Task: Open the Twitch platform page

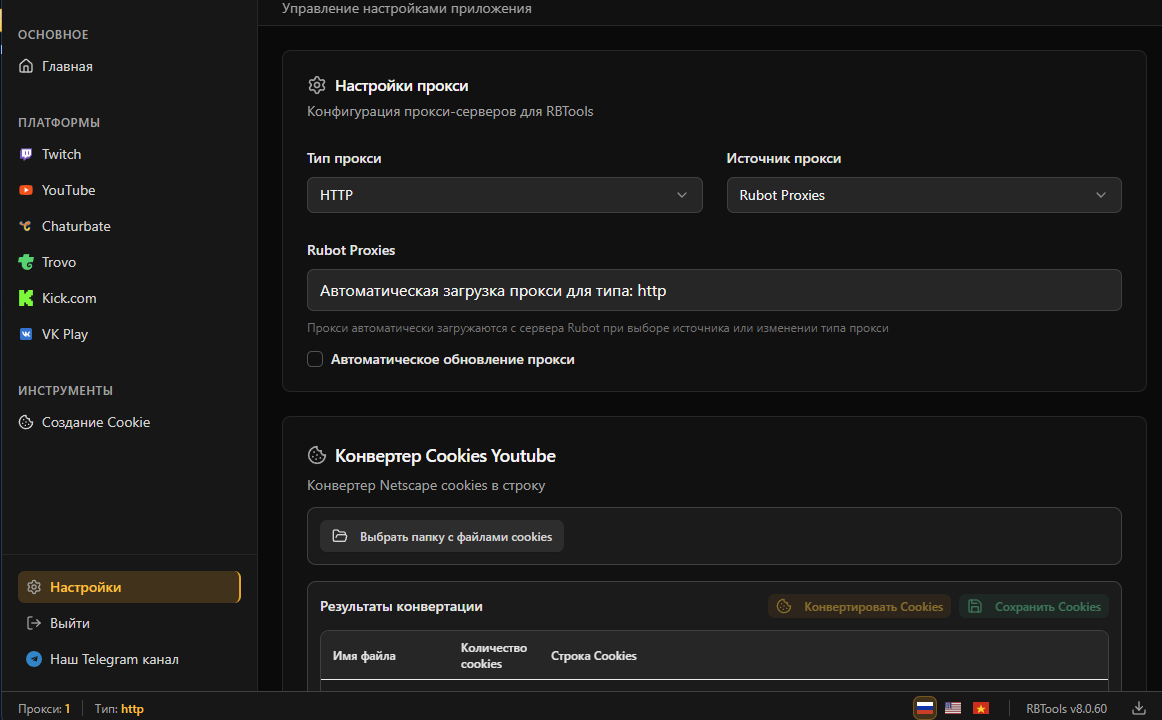Action: [61, 154]
